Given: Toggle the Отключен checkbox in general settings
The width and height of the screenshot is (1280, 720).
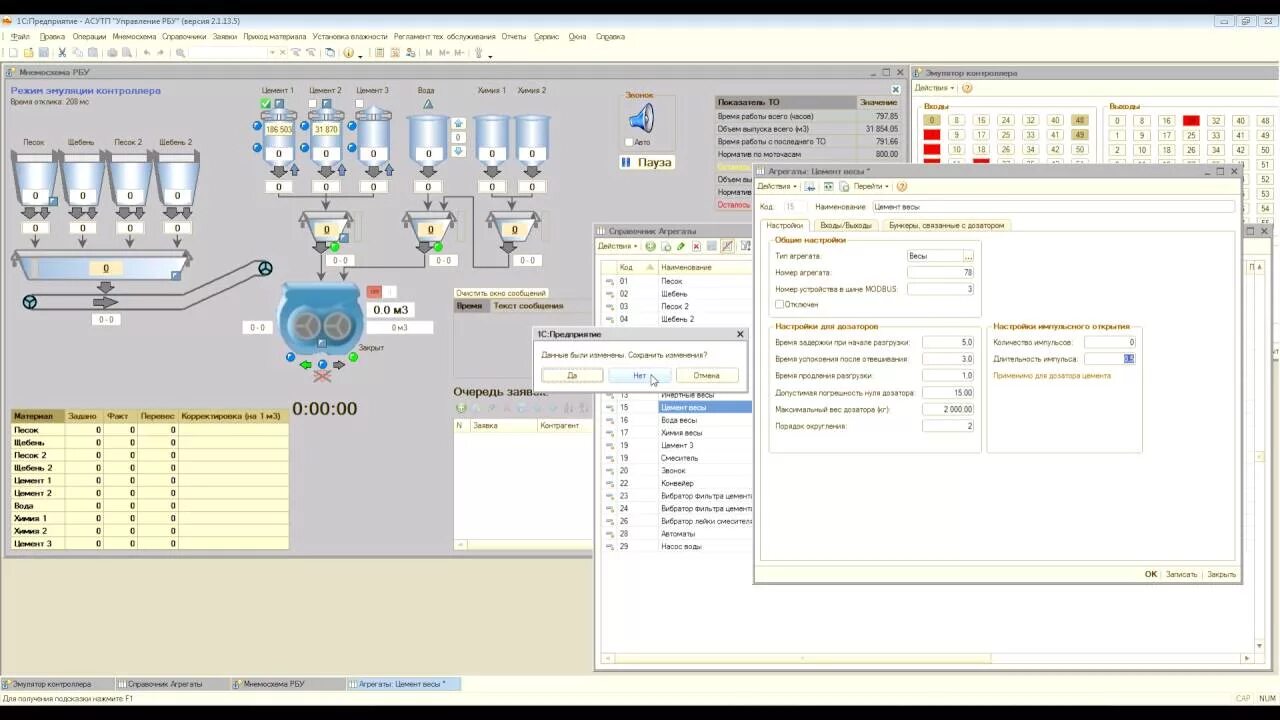Looking at the screenshot, I should pyautogui.click(x=780, y=304).
